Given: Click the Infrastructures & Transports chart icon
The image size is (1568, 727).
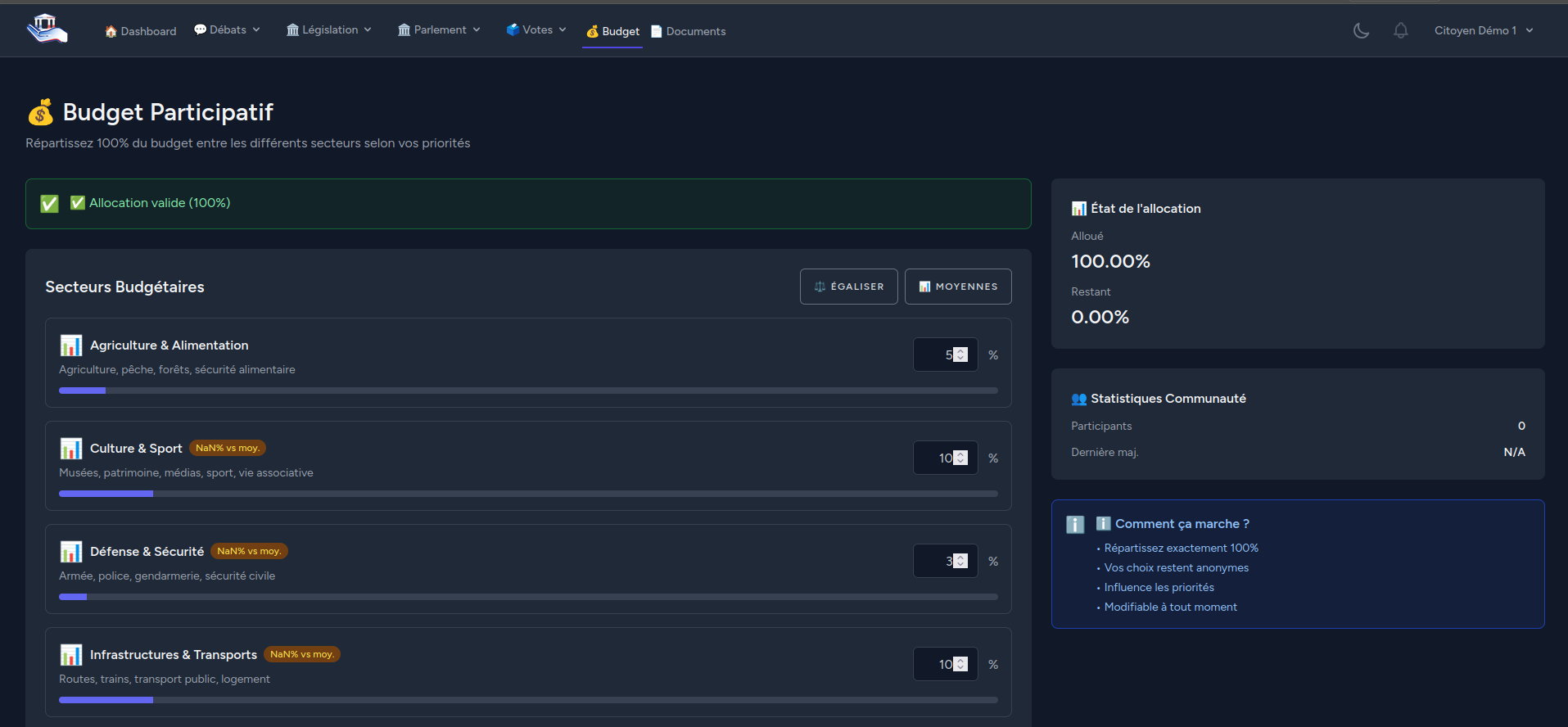Looking at the screenshot, I should tap(71, 655).
